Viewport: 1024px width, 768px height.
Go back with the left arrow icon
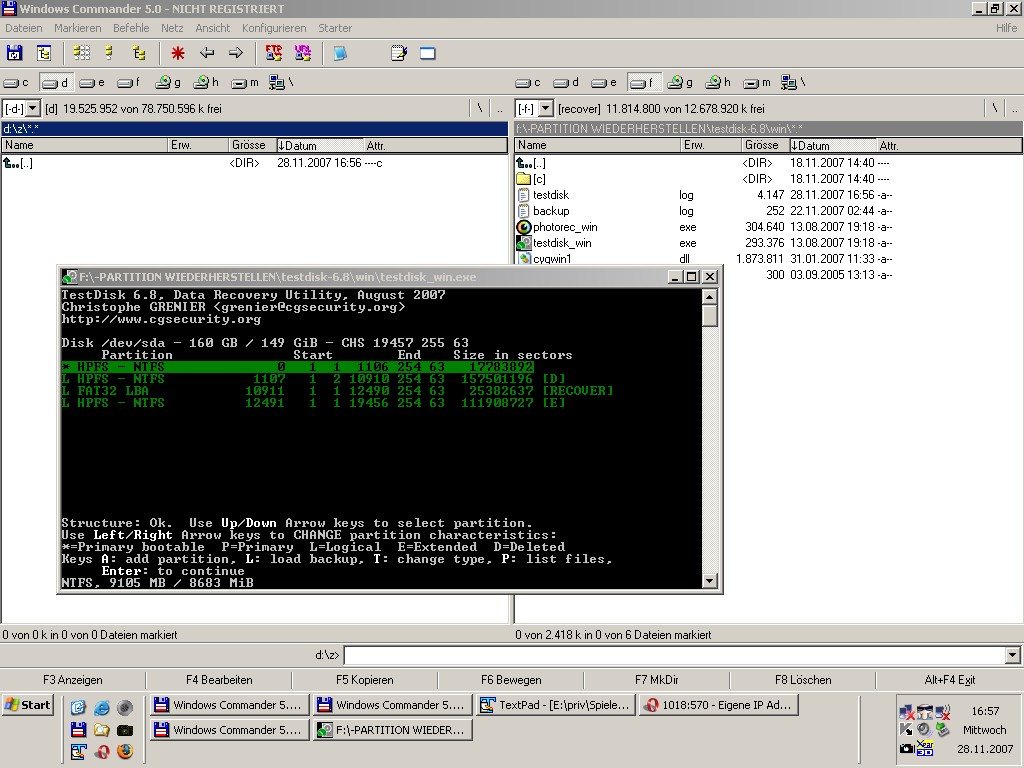[x=207, y=53]
